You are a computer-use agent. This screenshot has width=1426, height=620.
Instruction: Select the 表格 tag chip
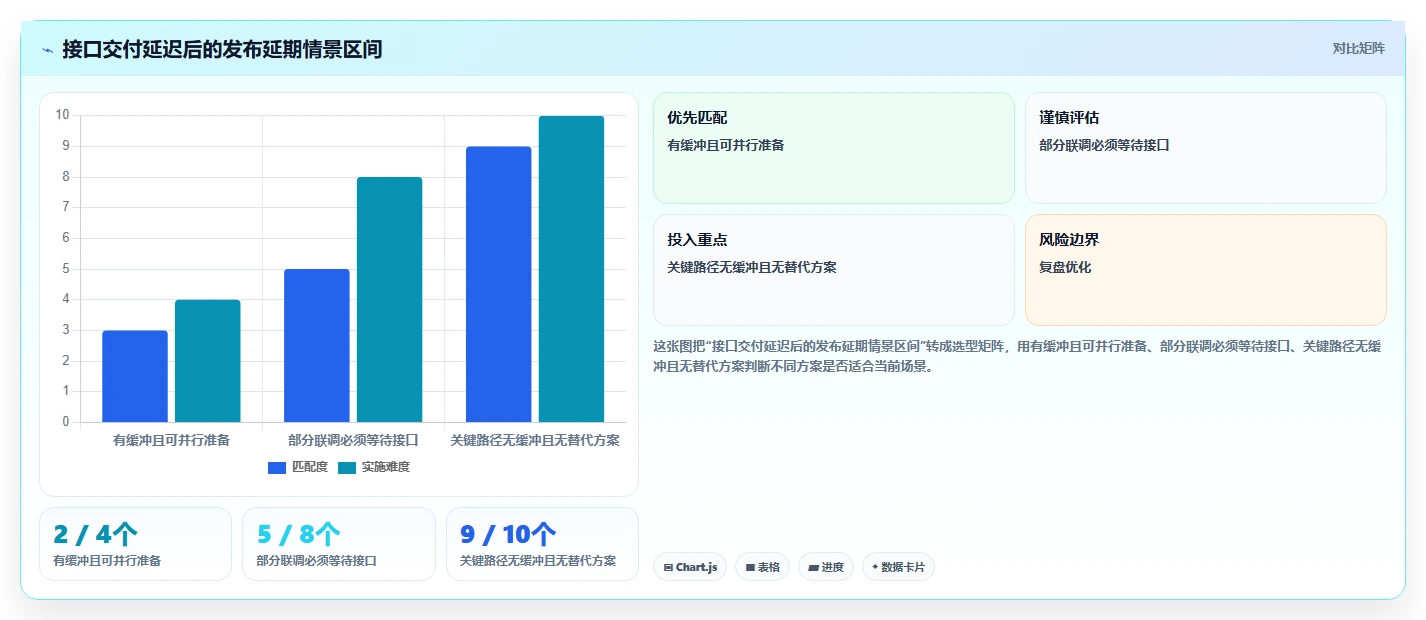click(762, 567)
